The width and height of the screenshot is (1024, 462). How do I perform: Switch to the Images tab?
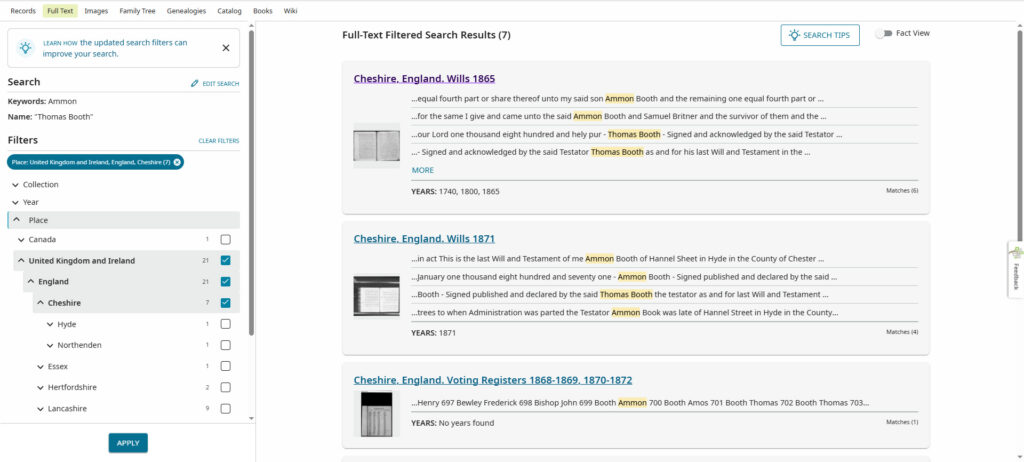pos(96,11)
